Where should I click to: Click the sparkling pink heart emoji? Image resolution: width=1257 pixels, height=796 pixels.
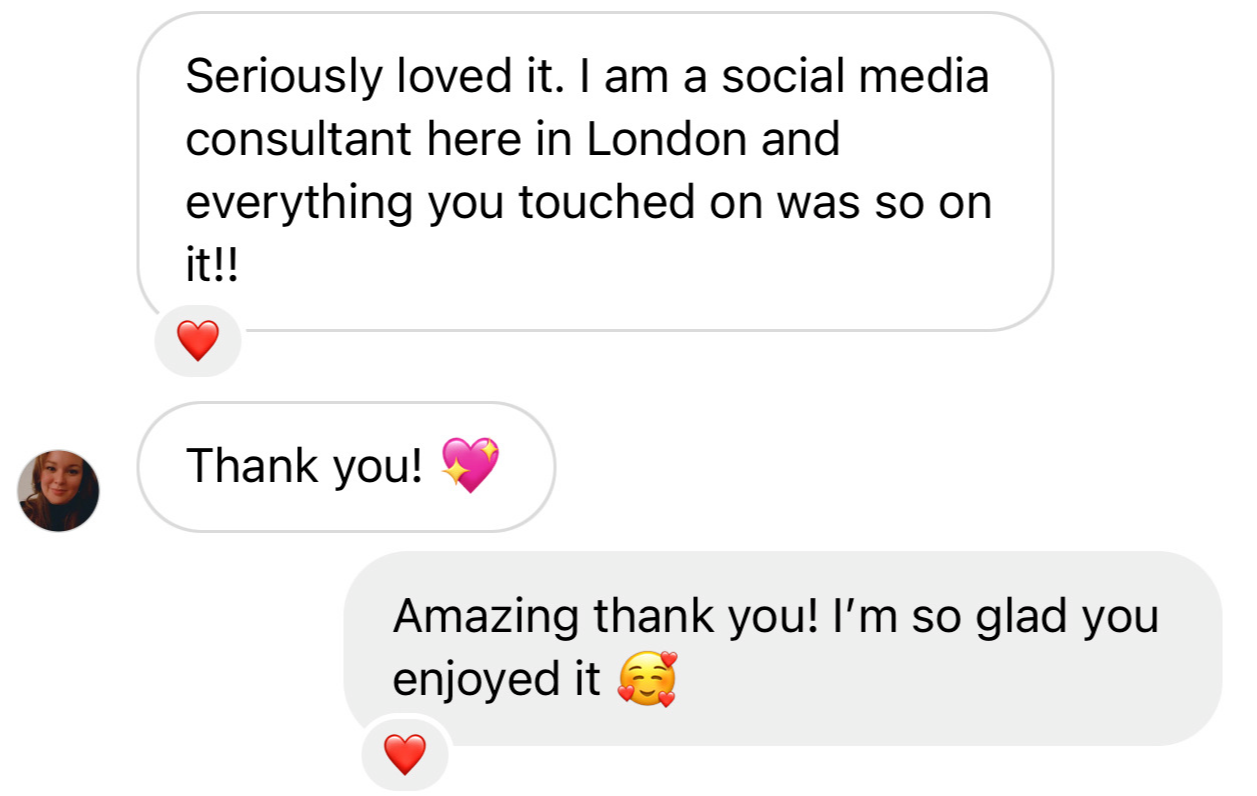click(x=469, y=465)
